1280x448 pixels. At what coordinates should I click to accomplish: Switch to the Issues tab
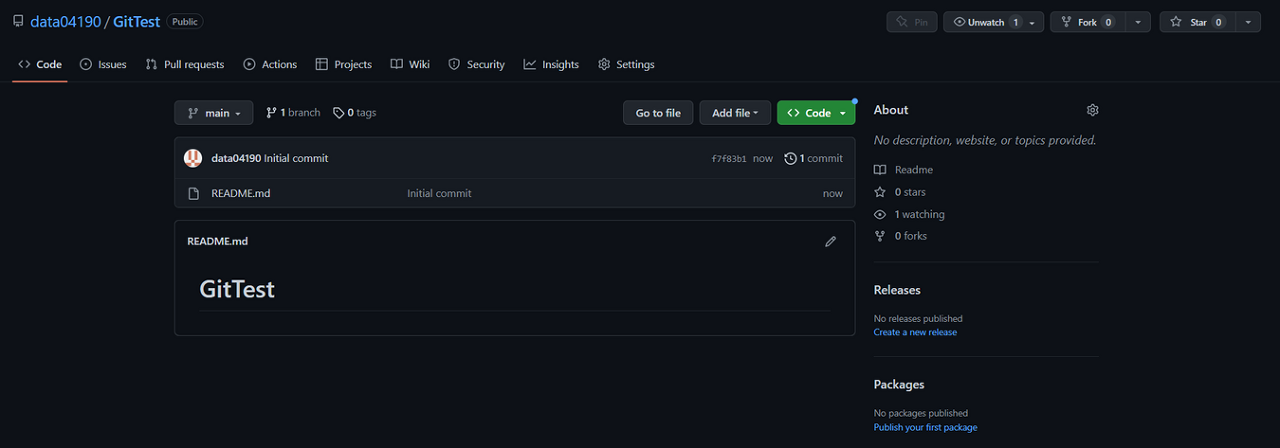point(103,64)
